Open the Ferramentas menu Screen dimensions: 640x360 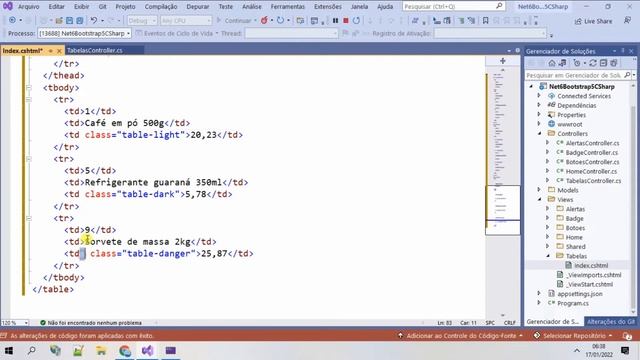[288, 7]
